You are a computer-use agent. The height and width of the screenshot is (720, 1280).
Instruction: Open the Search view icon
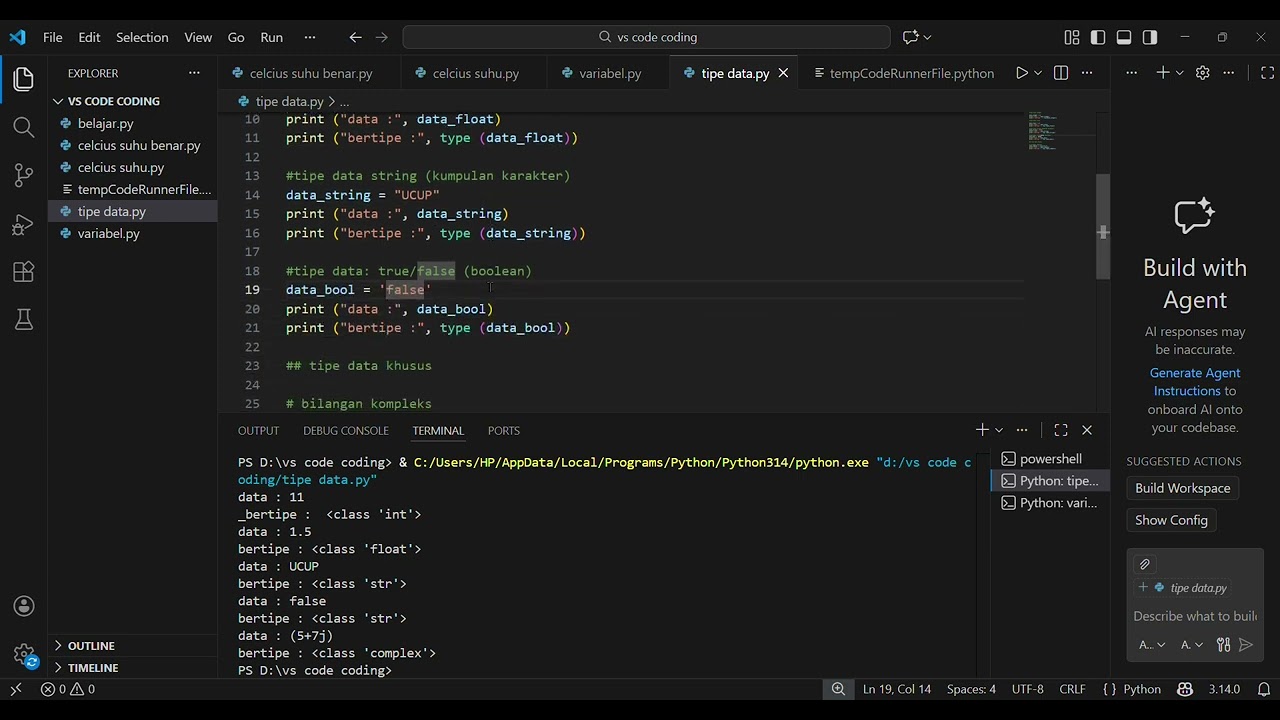(x=24, y=127)
